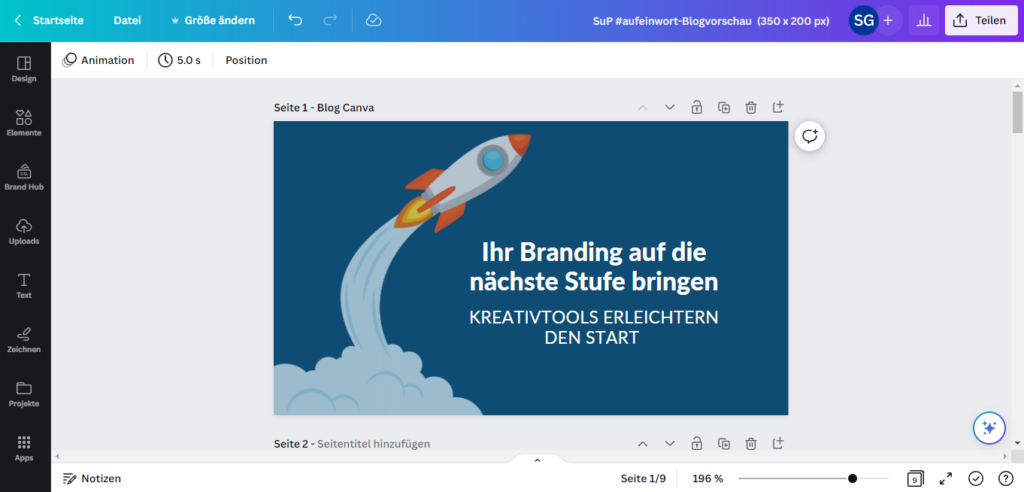The width and height of the screenshot is (1024, 492).
Task: Add title in Seitentitel hinzufügen field
Action: (x=374, y=444)
